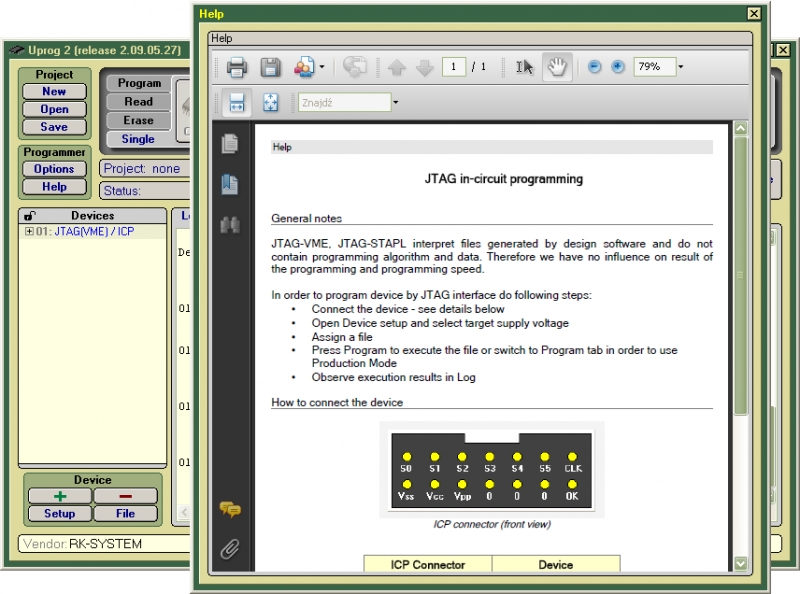Click the Program button in Uprog
Screen dimensions: 800x594
[139, 83]
